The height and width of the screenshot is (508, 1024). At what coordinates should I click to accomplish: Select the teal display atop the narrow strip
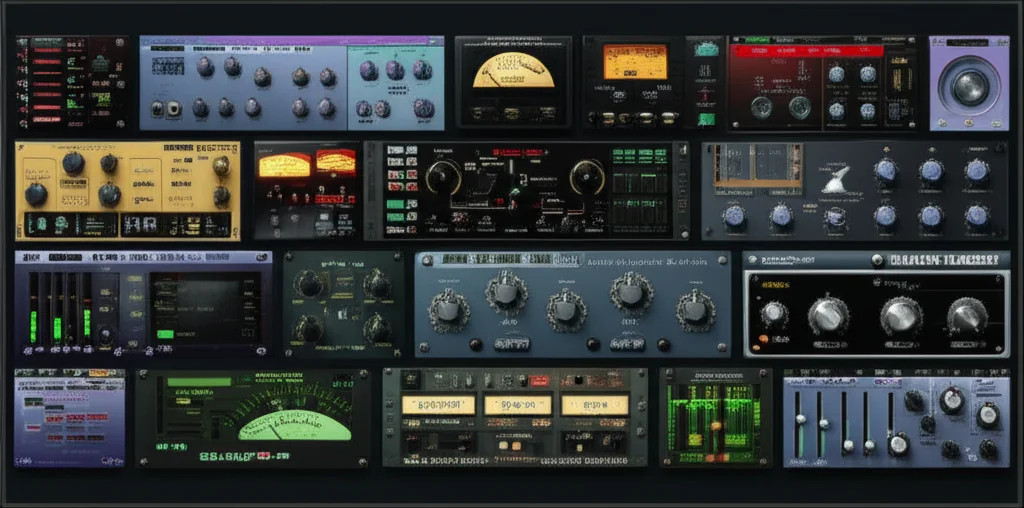(706, 49)
